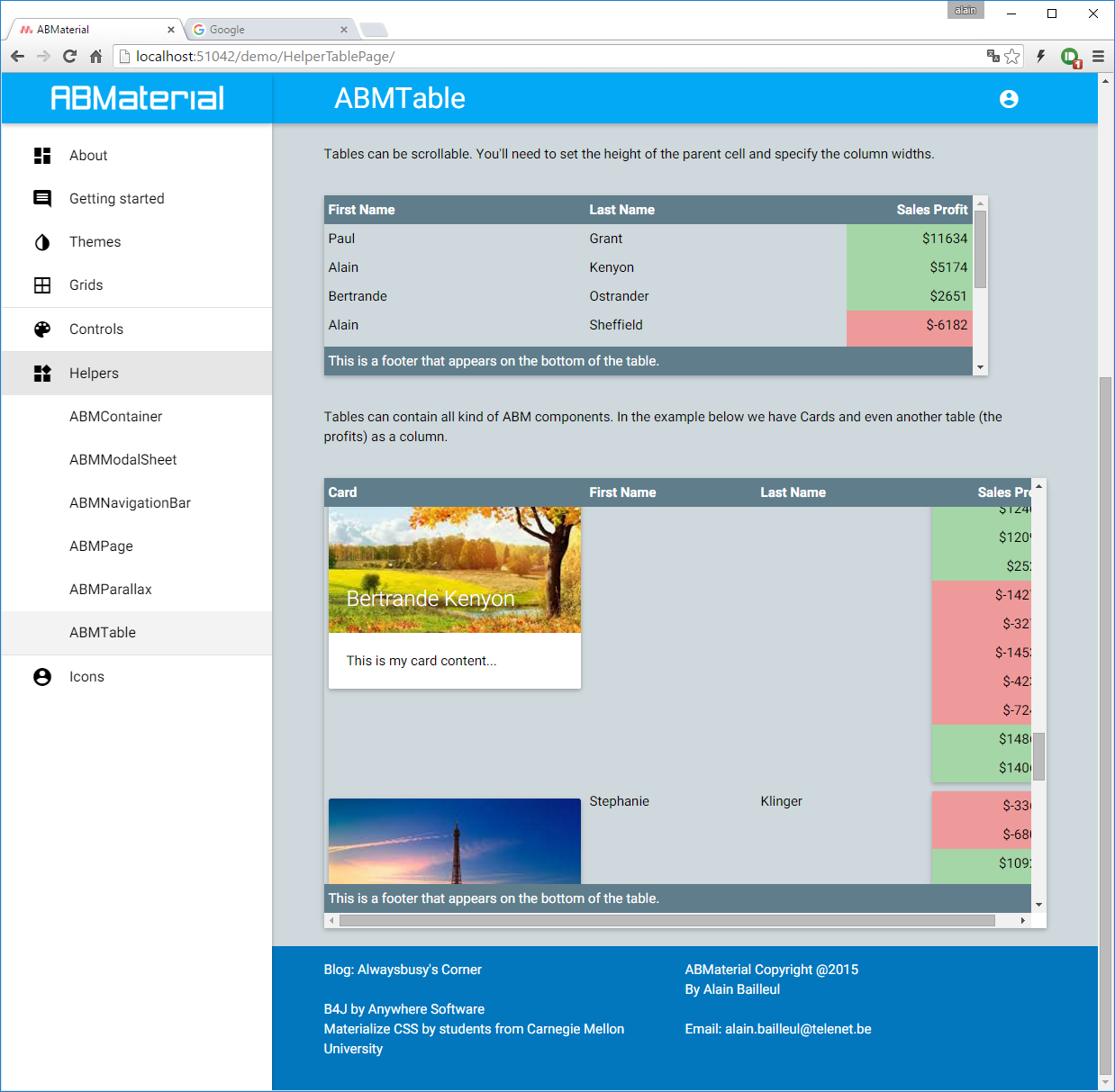Close the ABMaterial tab
The height and width of the screenshot is (1092, 1115).
(171, 30)
